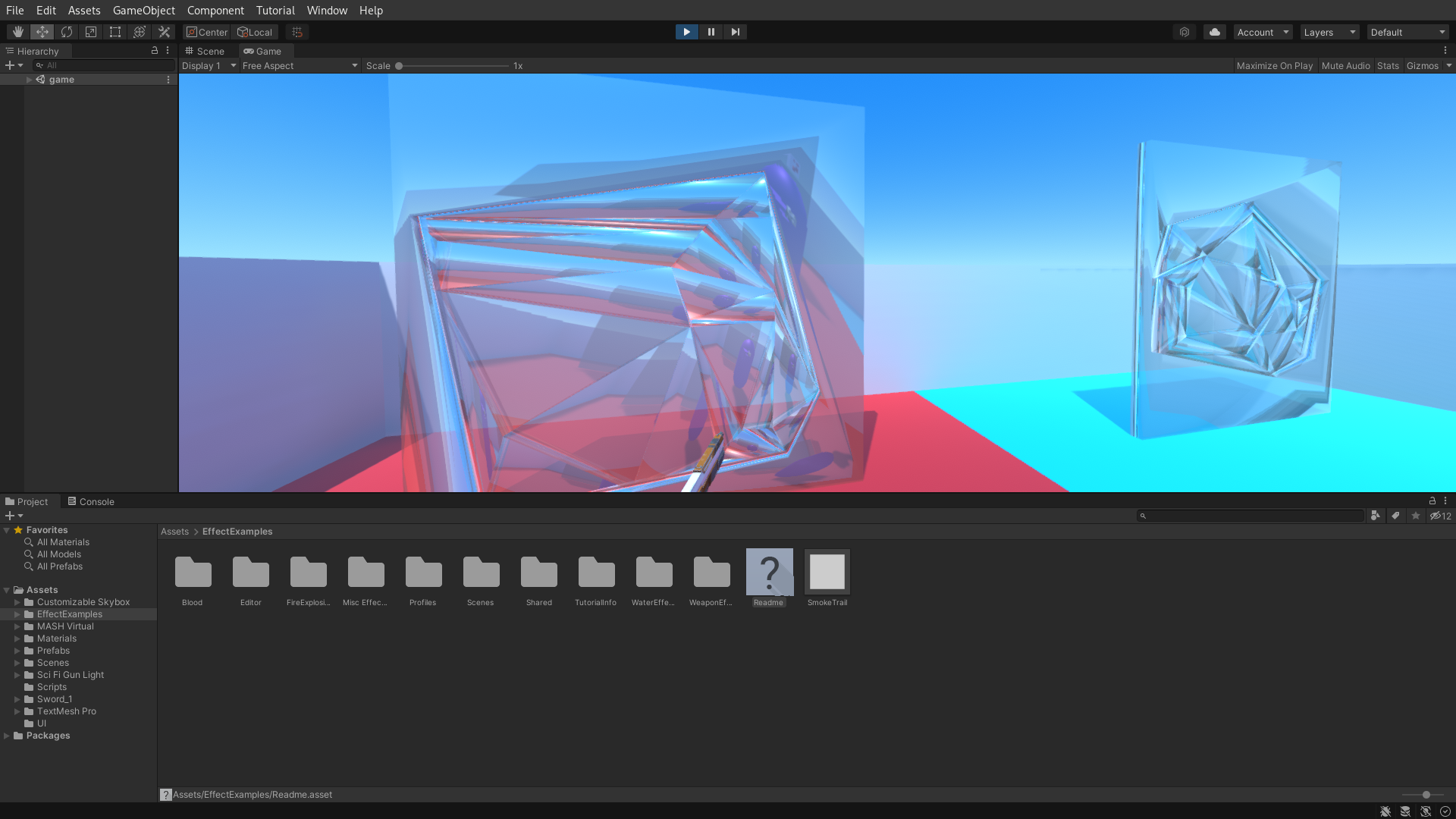Screen dimensions: 1456x819
Task: Switch to the Scene tab
Action: pyautogui.click(x=205, y=51)
